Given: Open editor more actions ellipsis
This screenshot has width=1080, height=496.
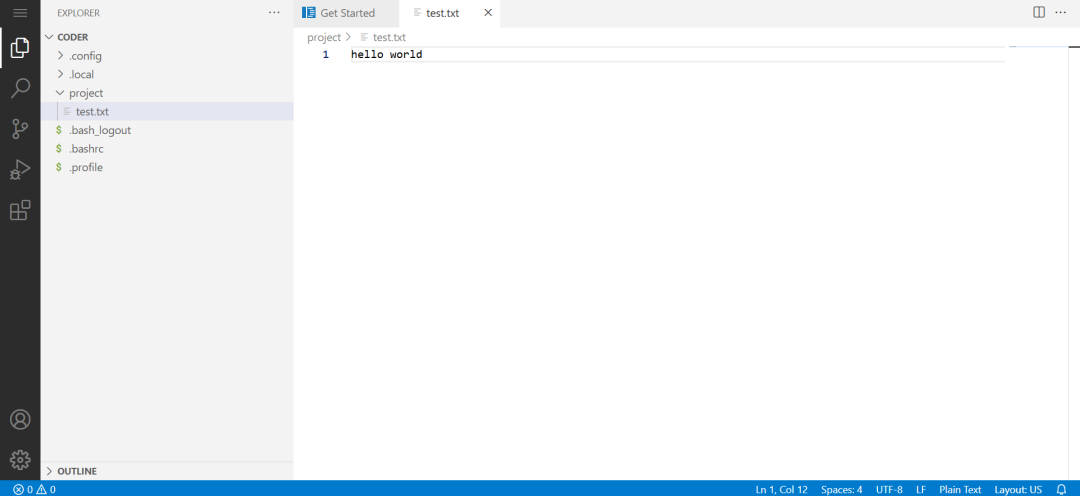Looking at the screenshot, I should pyautogui.click(x=1060, y=12).
